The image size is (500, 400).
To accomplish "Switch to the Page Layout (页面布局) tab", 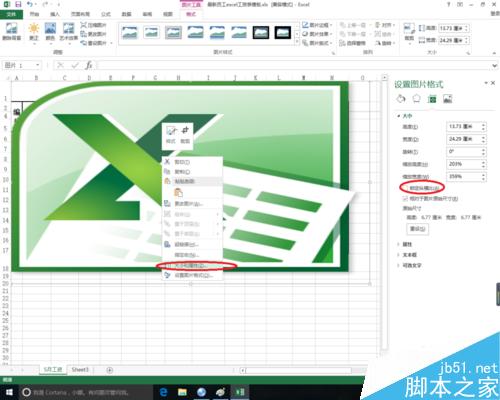I will [x=80, y=14].
